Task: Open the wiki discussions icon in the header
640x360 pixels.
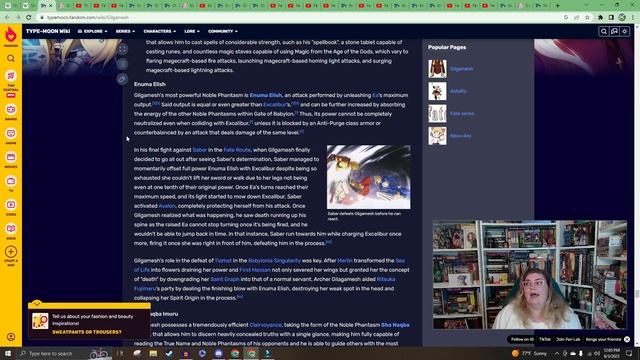Action: tap(614, 31)
